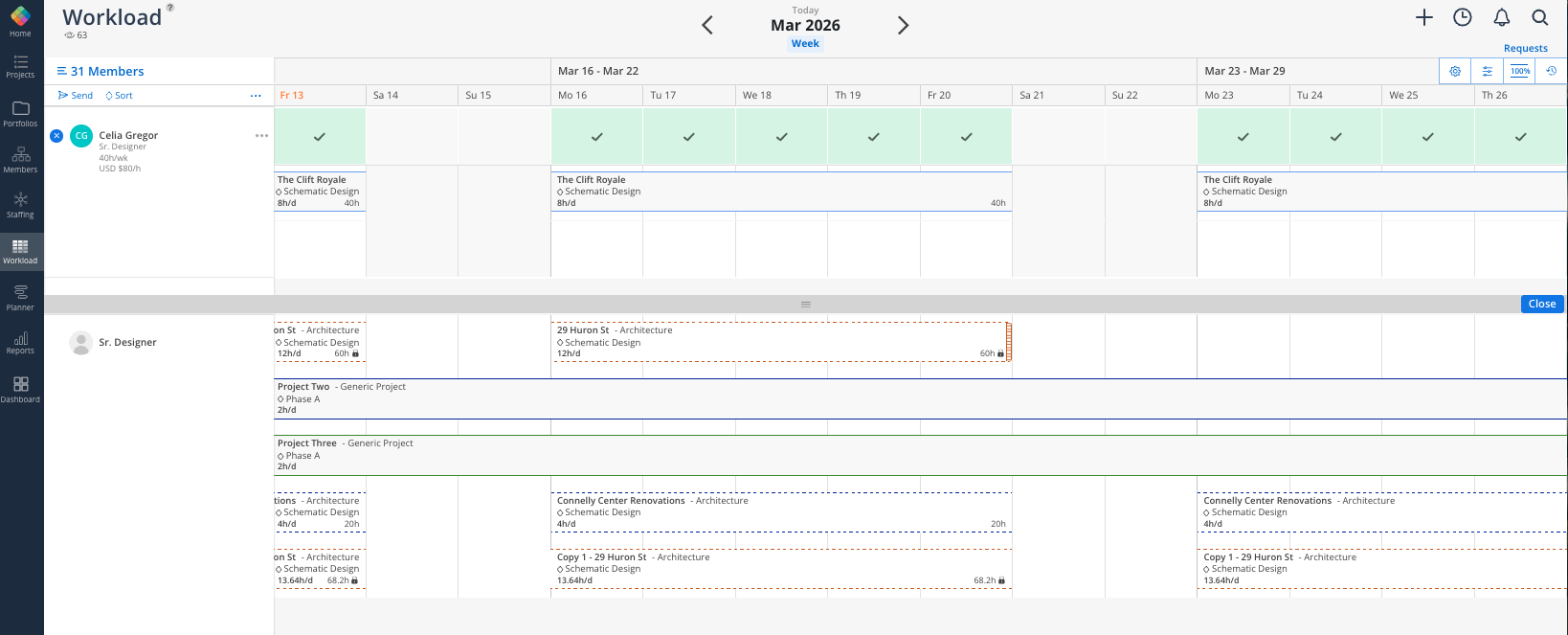This screenshot has width=1568, height=635.
Task: Select the Project Three allocation row
Action: pyautogui.click(x=921, y=455)
